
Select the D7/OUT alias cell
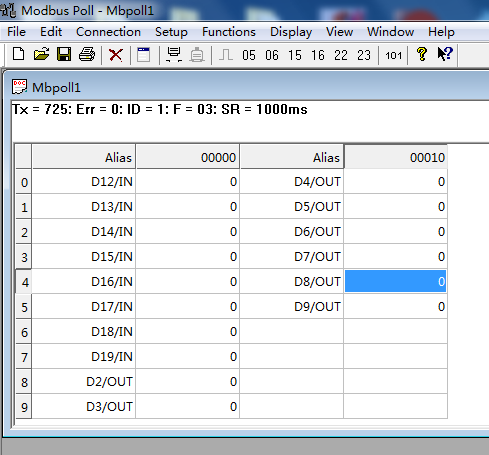click(x=292, y=257)
